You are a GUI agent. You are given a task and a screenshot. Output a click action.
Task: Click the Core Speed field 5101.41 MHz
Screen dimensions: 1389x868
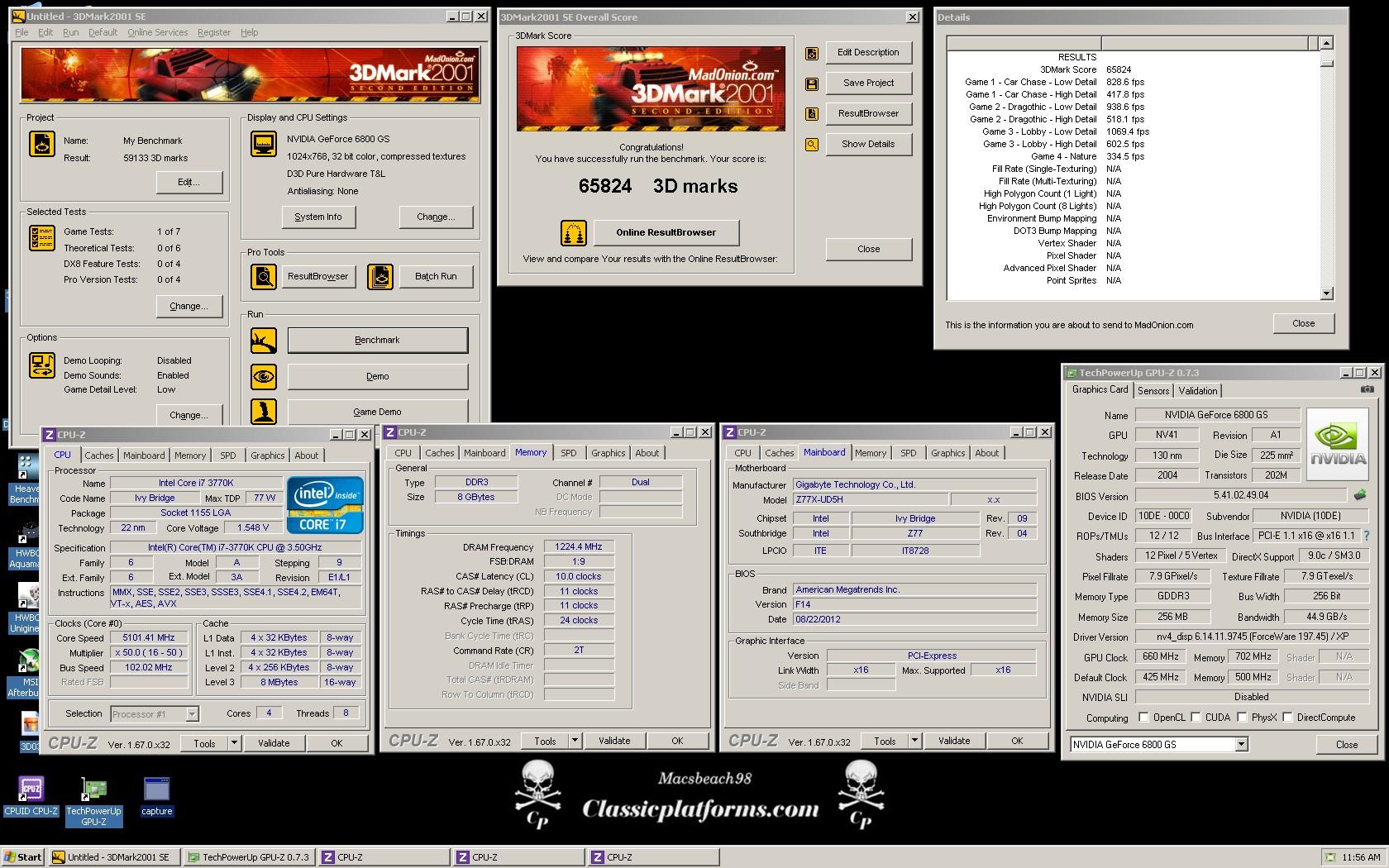coord(149,638)
